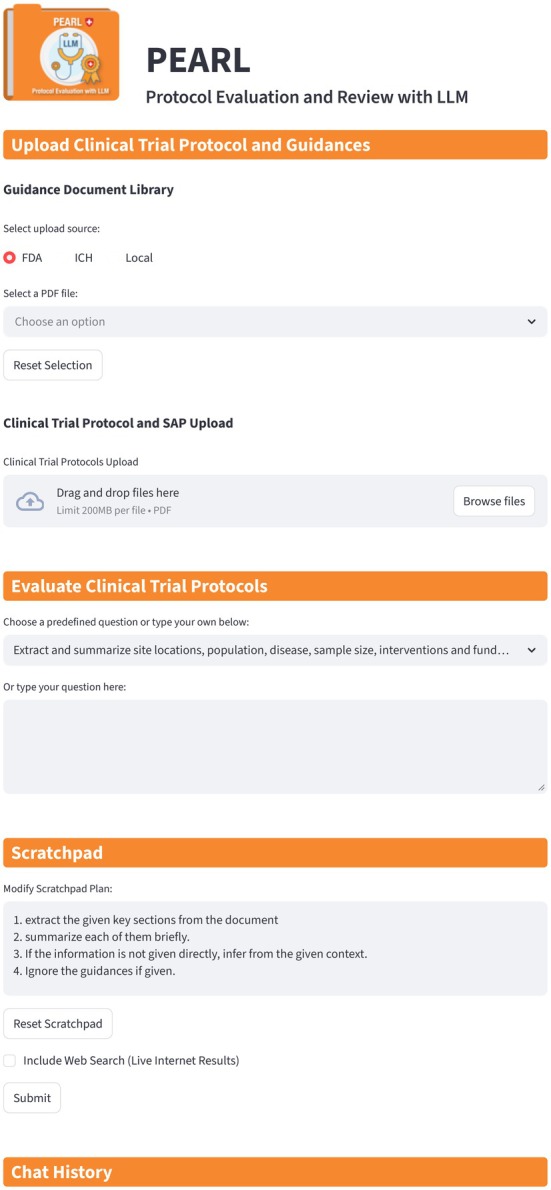Focus the 'type your question here' text box
The image size is (551, 1190).
(276, 747)
